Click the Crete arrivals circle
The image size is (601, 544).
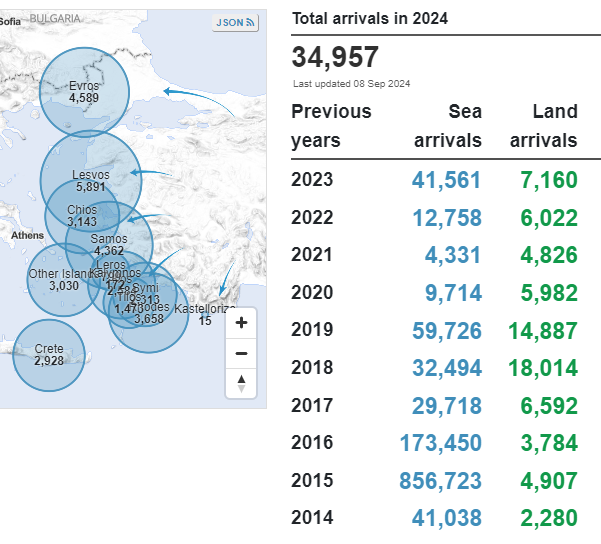pyautogui.click(x=49, y=355)
